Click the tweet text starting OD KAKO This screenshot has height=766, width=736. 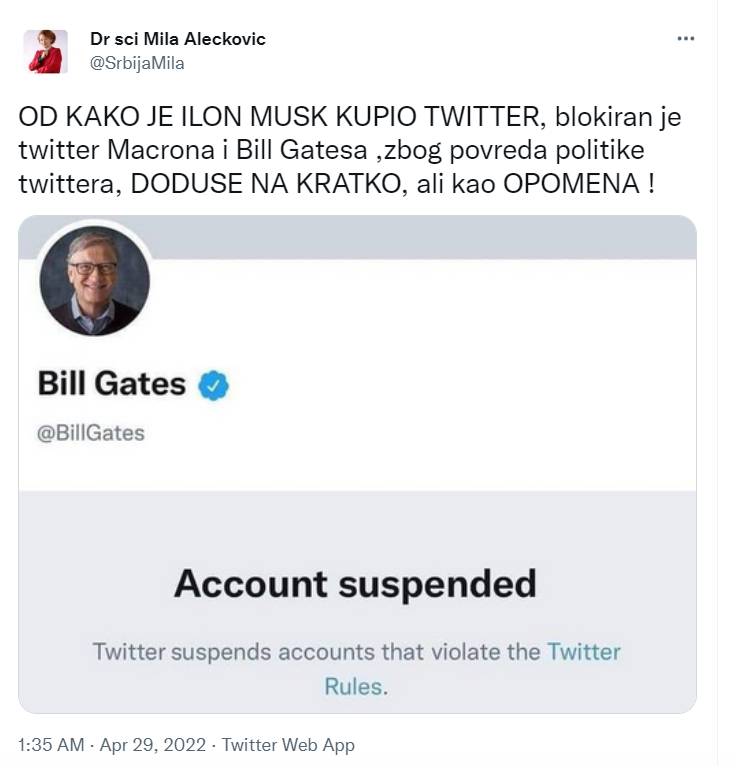[350, 150]
